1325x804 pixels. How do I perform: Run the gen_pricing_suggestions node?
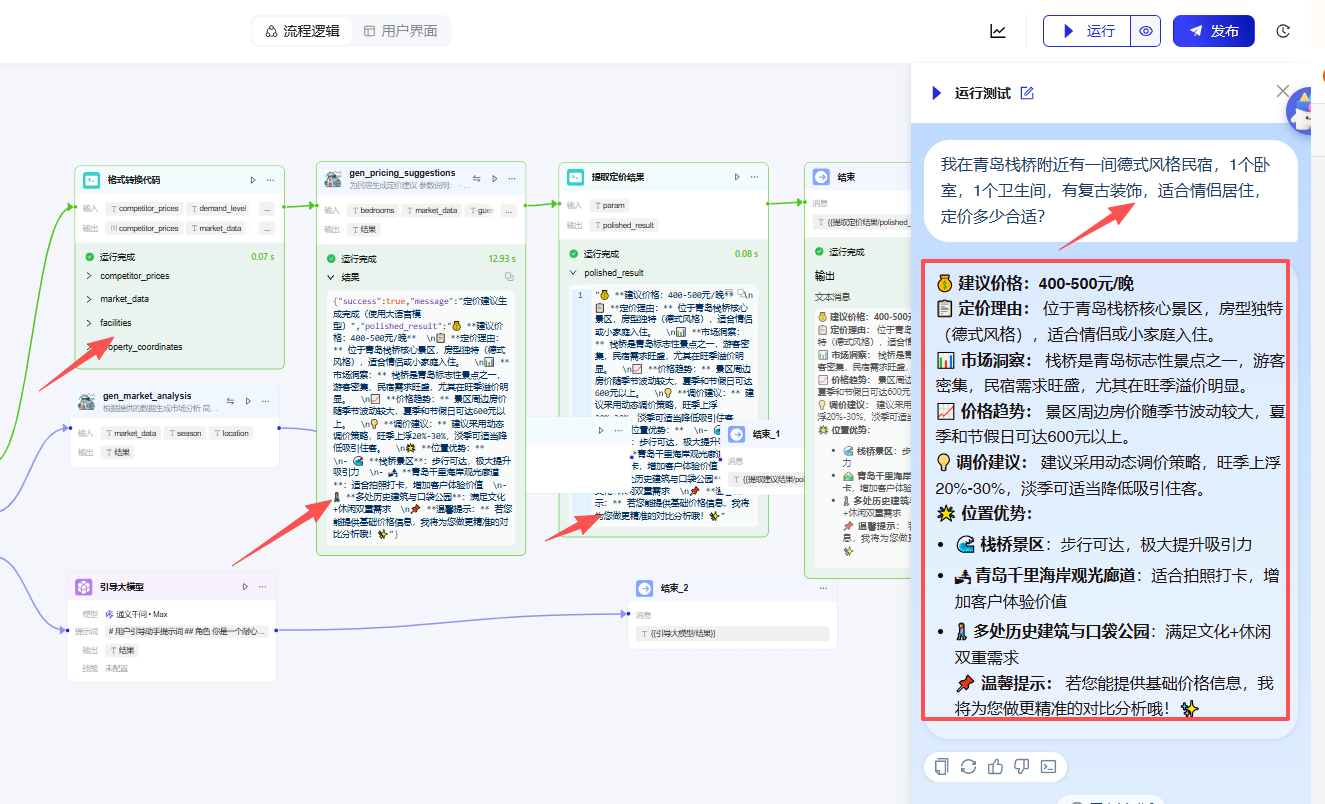pos(495,178)
